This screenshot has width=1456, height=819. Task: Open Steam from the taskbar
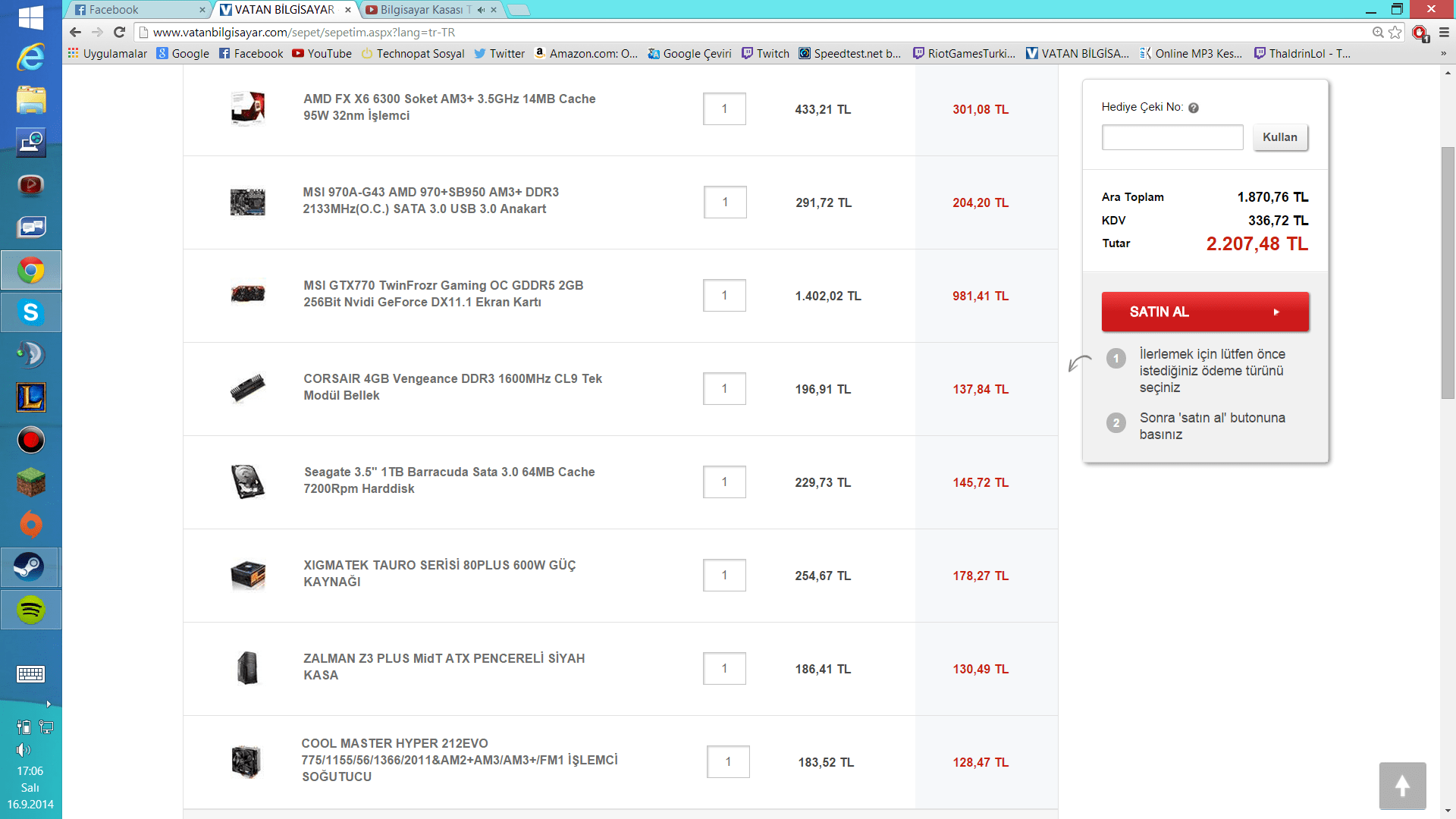(x=30, y=567)
